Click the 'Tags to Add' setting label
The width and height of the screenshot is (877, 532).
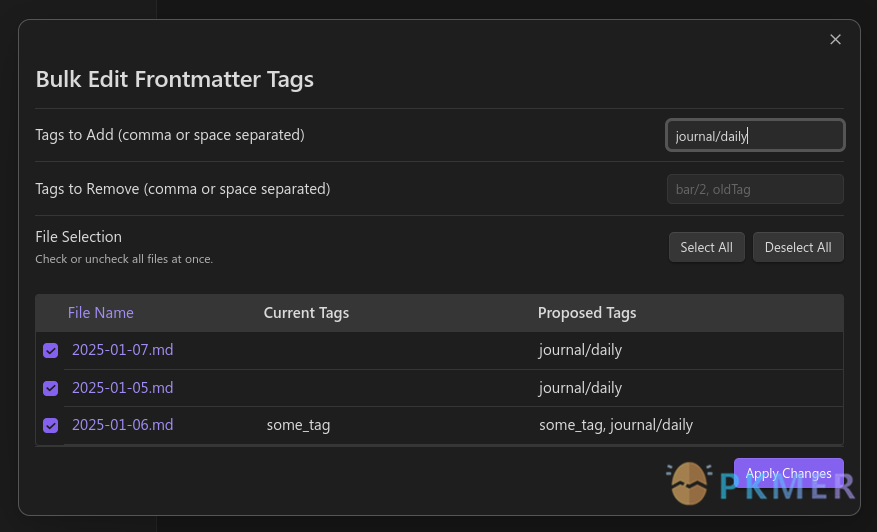(x=170, y=135)
